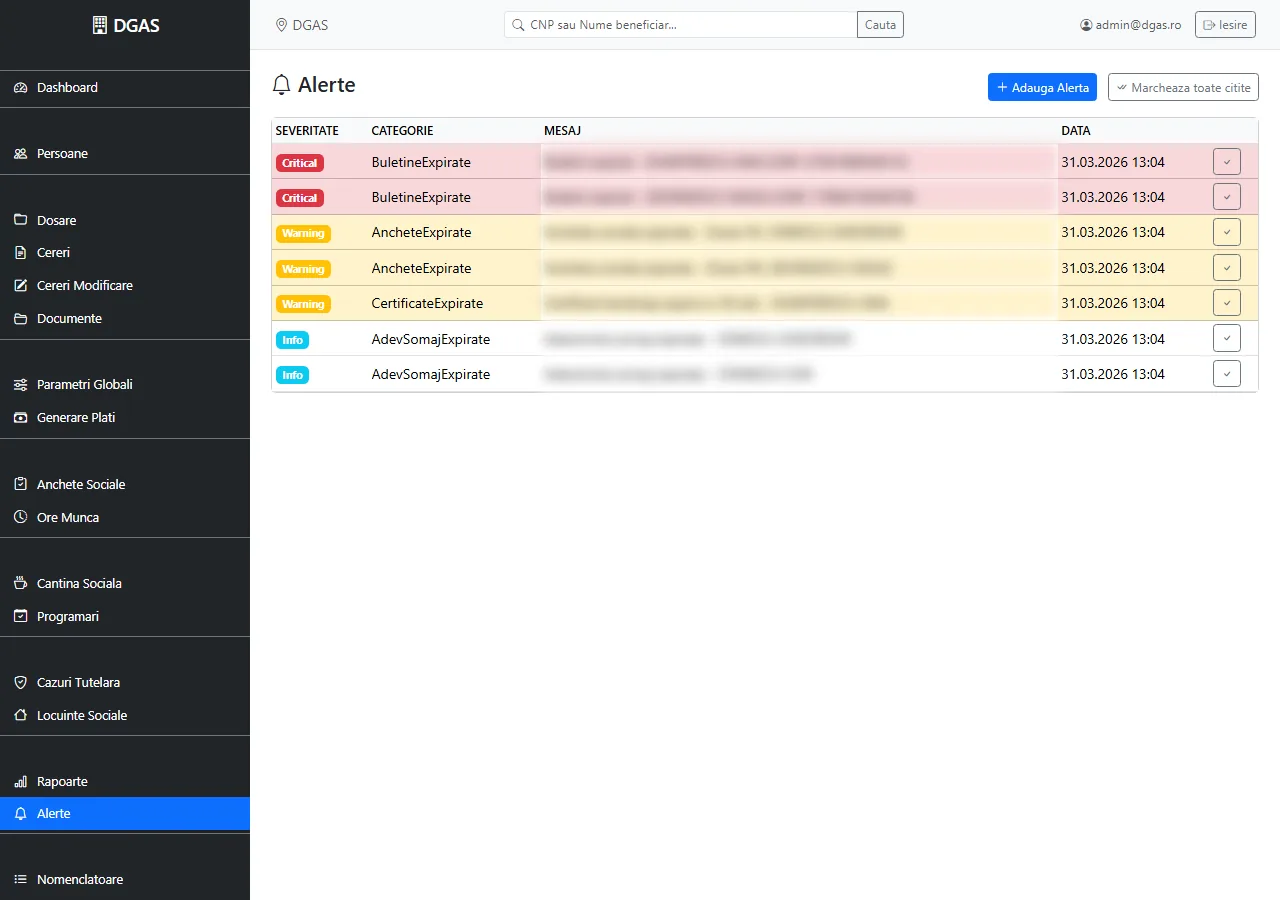Click the Programari calendar icon

click(20, 616)
